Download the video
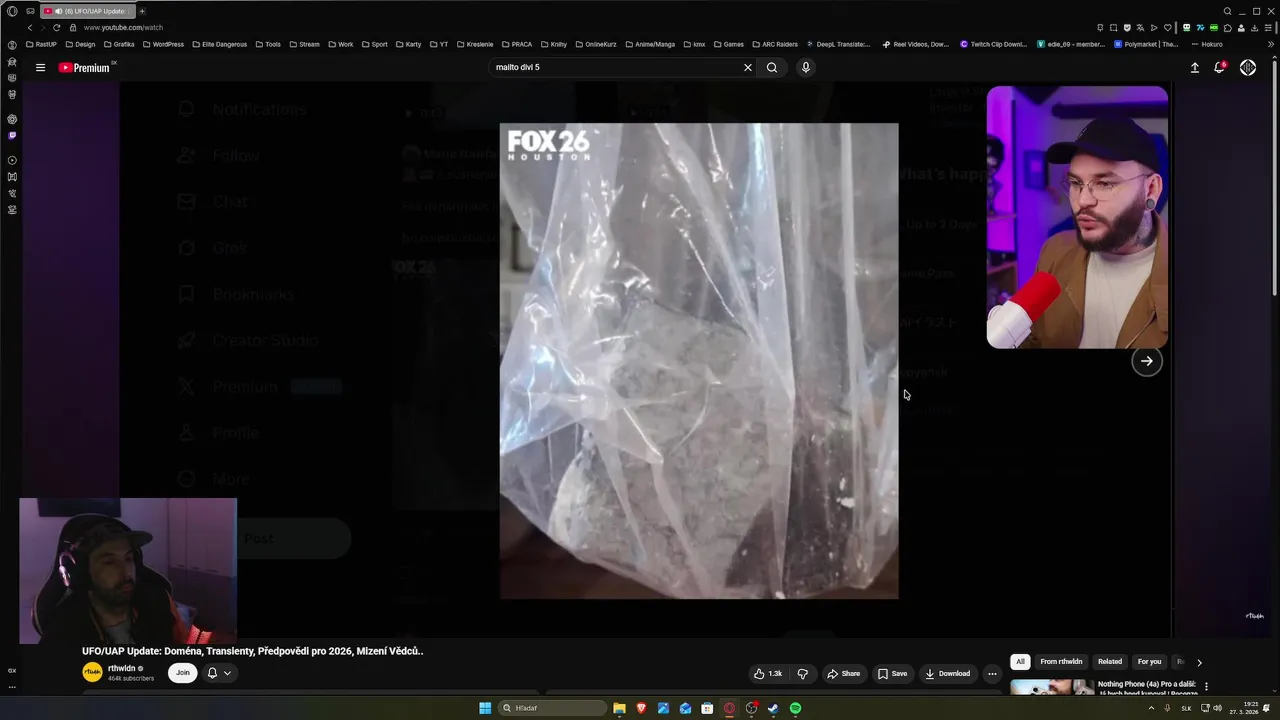Screen dimensions: 1280x720 pyautogui.click(x=947, y=674)
